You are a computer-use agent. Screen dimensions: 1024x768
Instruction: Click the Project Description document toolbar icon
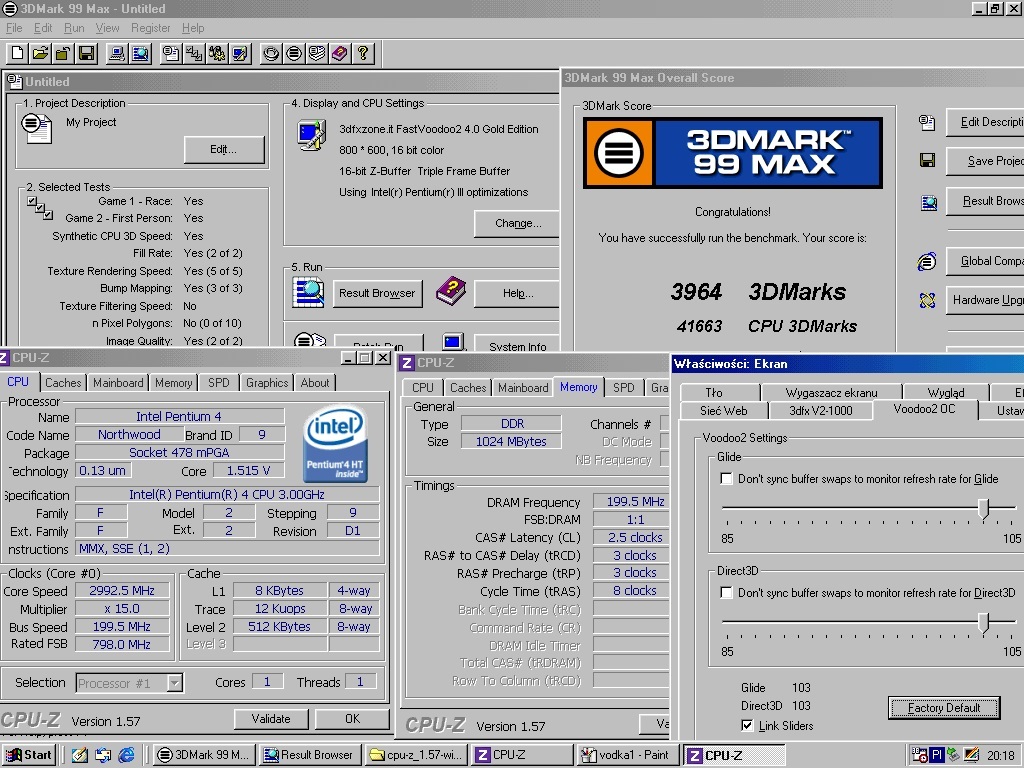[171, 54]
